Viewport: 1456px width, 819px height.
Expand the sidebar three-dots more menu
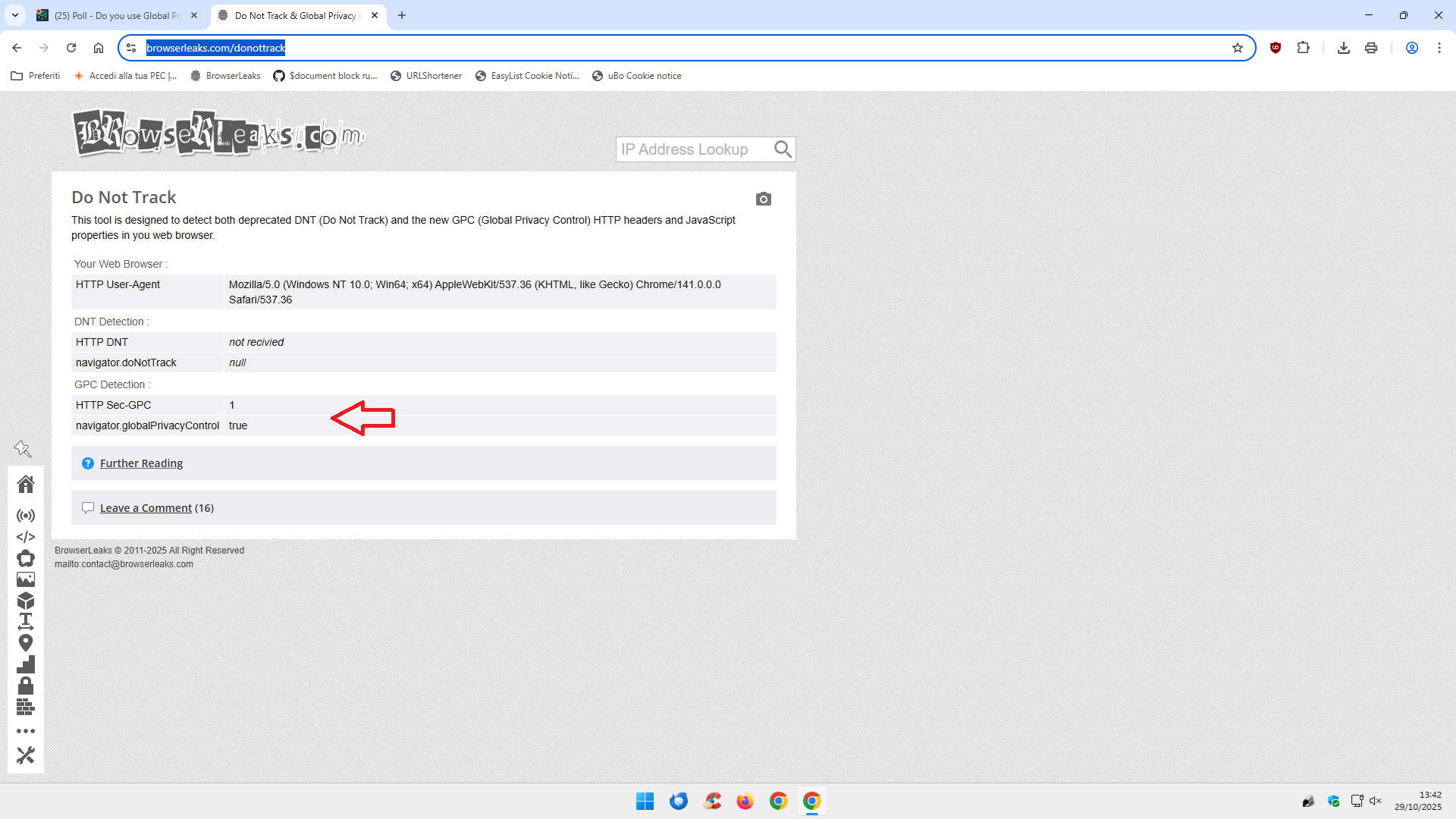[x=26, y=731]
